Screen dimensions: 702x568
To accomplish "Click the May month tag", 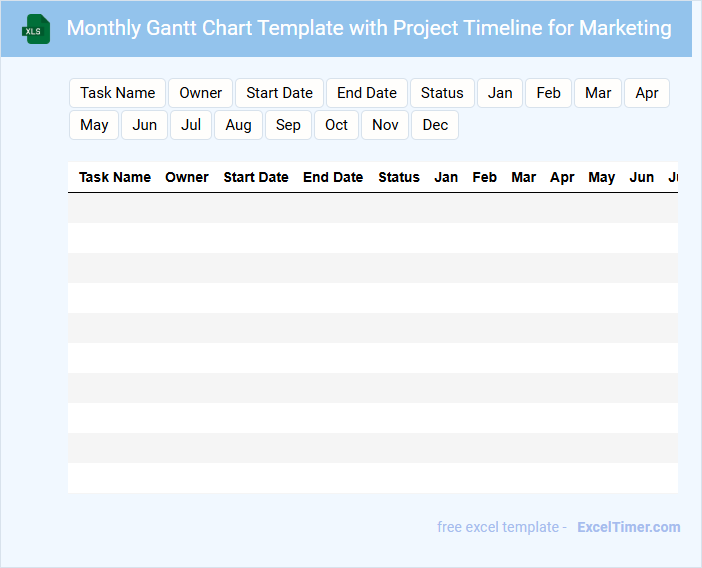I will click(94, 125).
